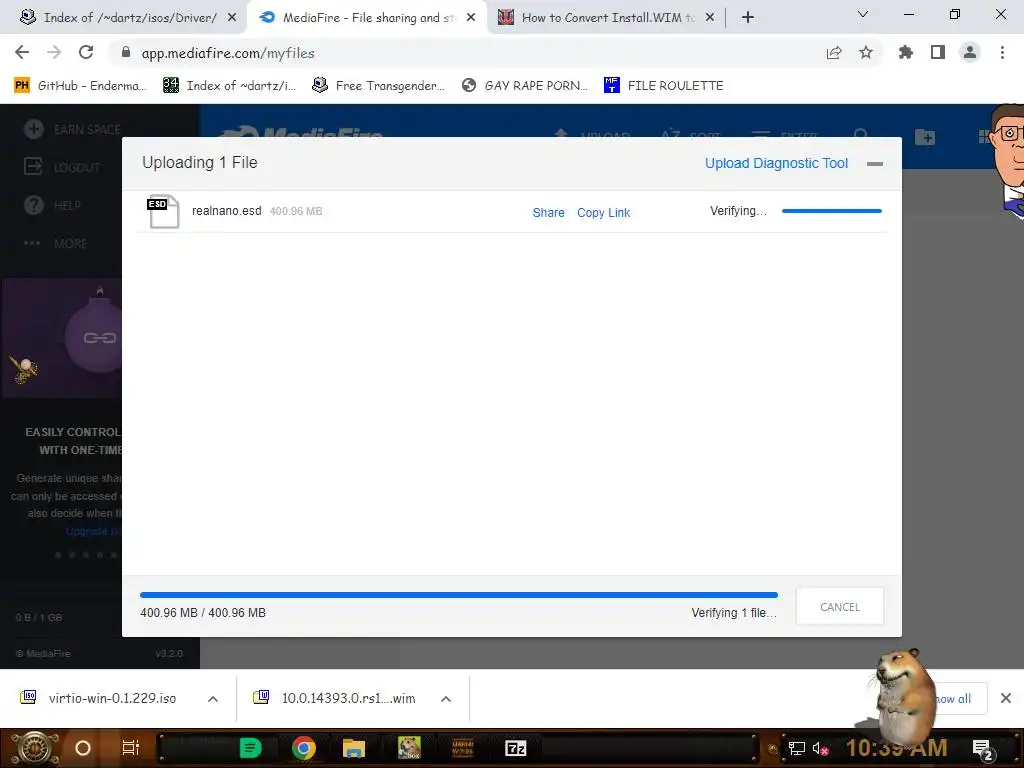Click the realnano.esd file name

click(x=227, y=211)
